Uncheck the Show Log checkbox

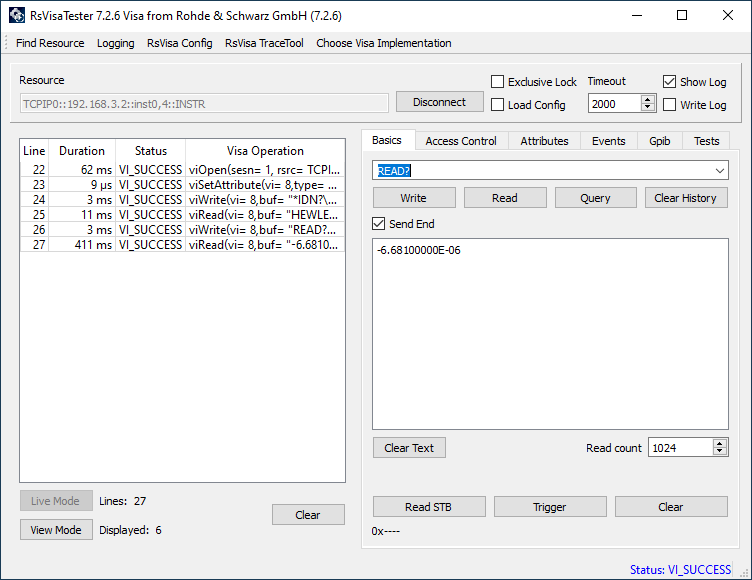670,82
